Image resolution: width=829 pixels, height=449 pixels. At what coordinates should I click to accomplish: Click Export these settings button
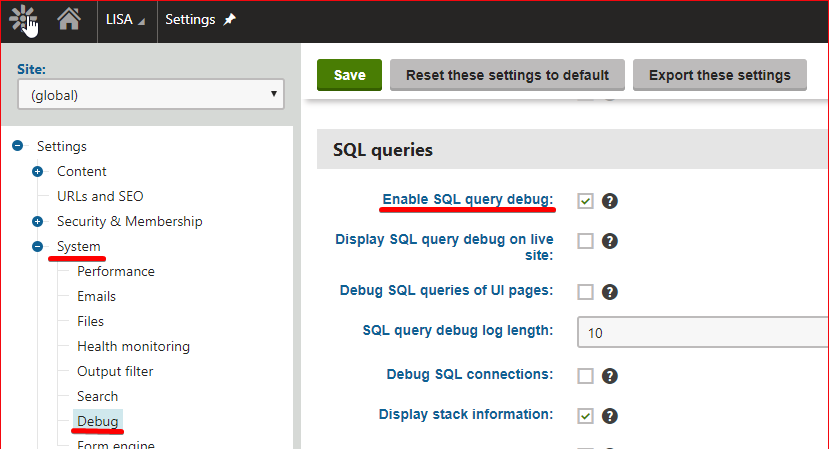[720, 75]
